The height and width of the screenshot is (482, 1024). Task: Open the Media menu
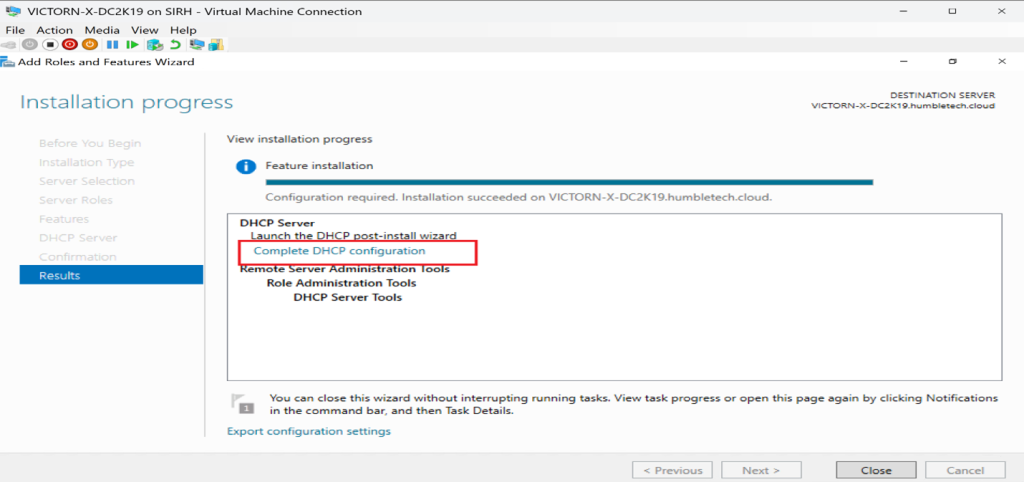point(102,30)
